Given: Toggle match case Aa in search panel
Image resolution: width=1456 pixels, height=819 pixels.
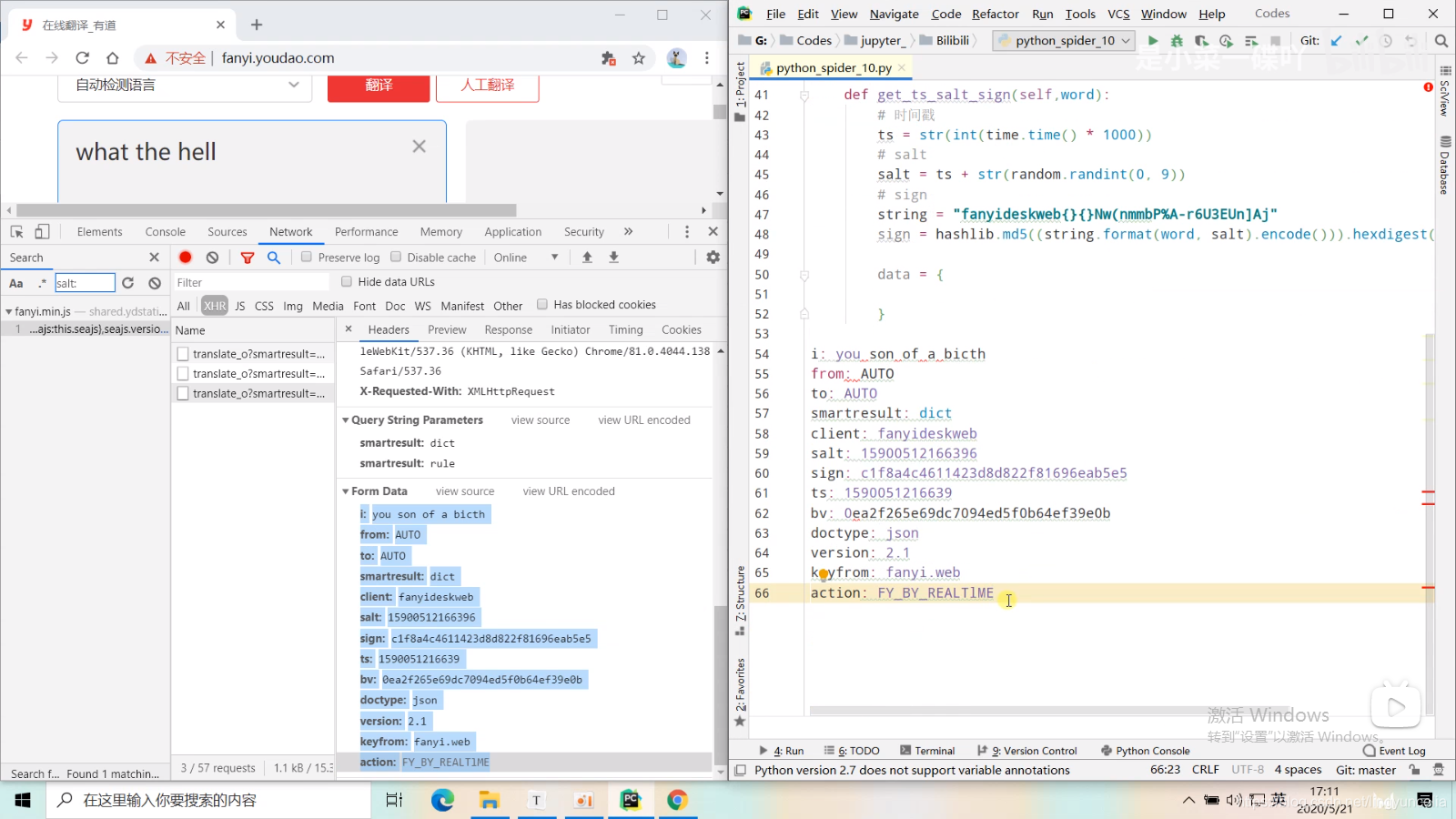Looking at the screenshot, I should coord(16,283).
